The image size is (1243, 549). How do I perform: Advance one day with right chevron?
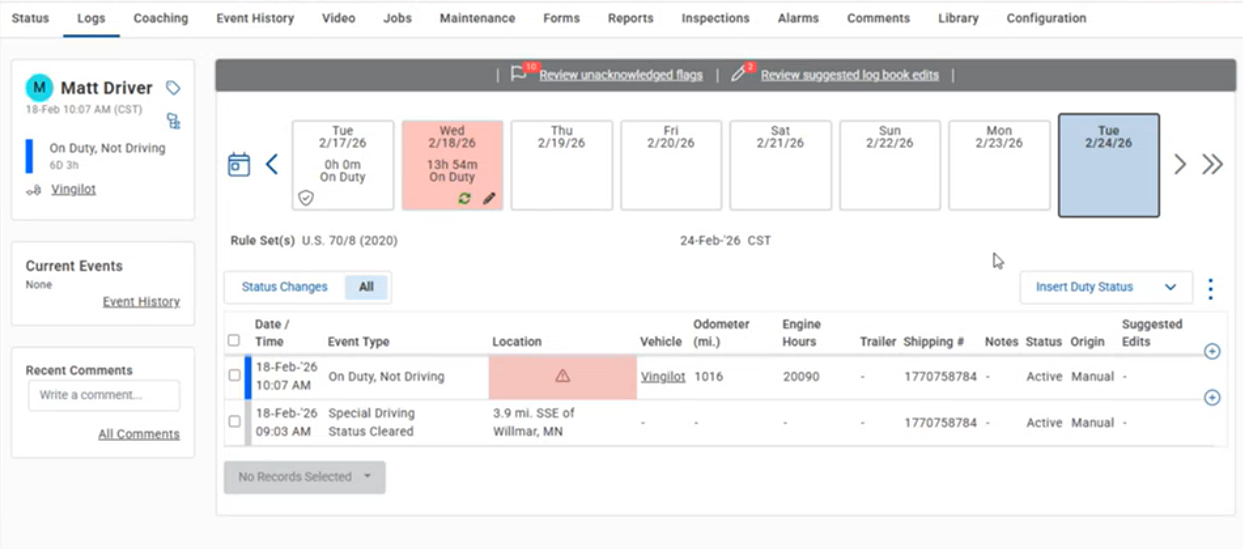[1180, 164]
